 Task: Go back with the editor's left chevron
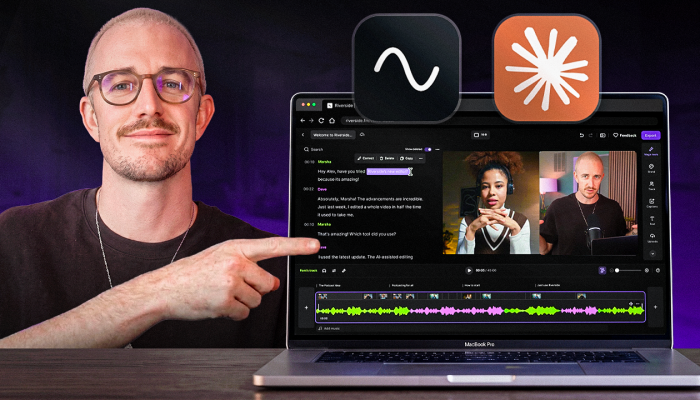point(303,135)
